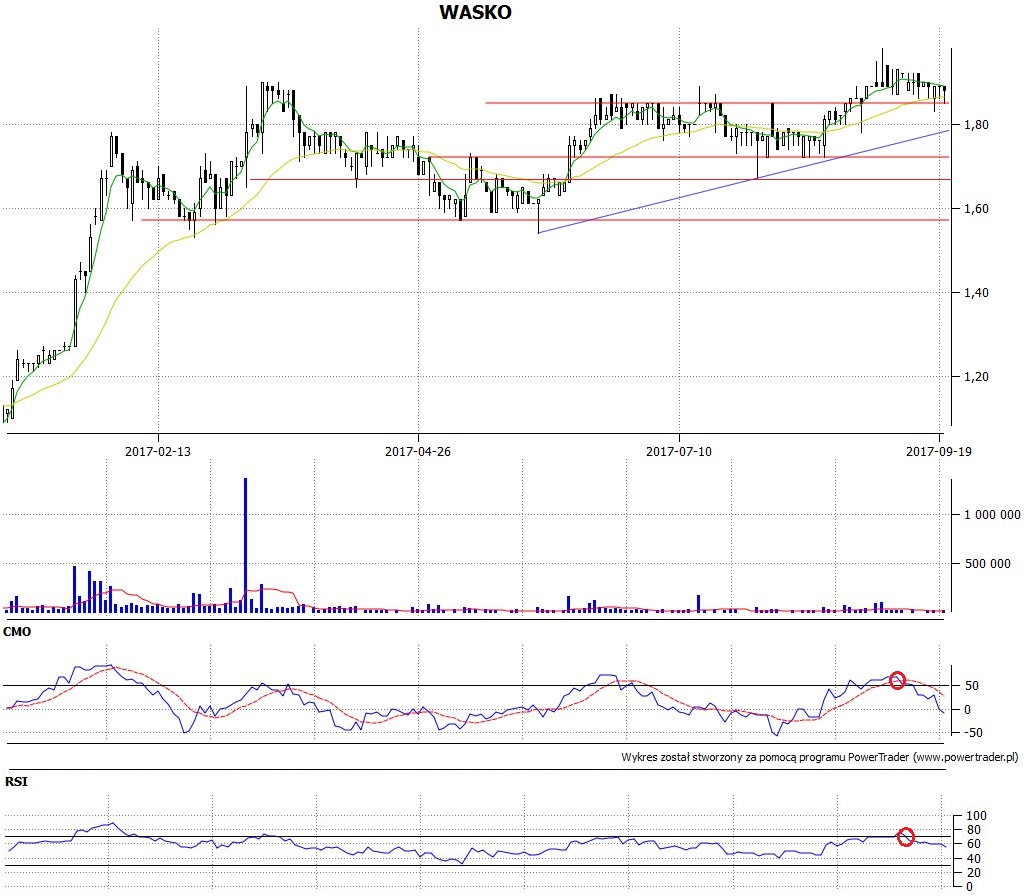The image size is (1024, 896).
Task: Click the 1,60 price axis value
Action: (x=976, y=209)
